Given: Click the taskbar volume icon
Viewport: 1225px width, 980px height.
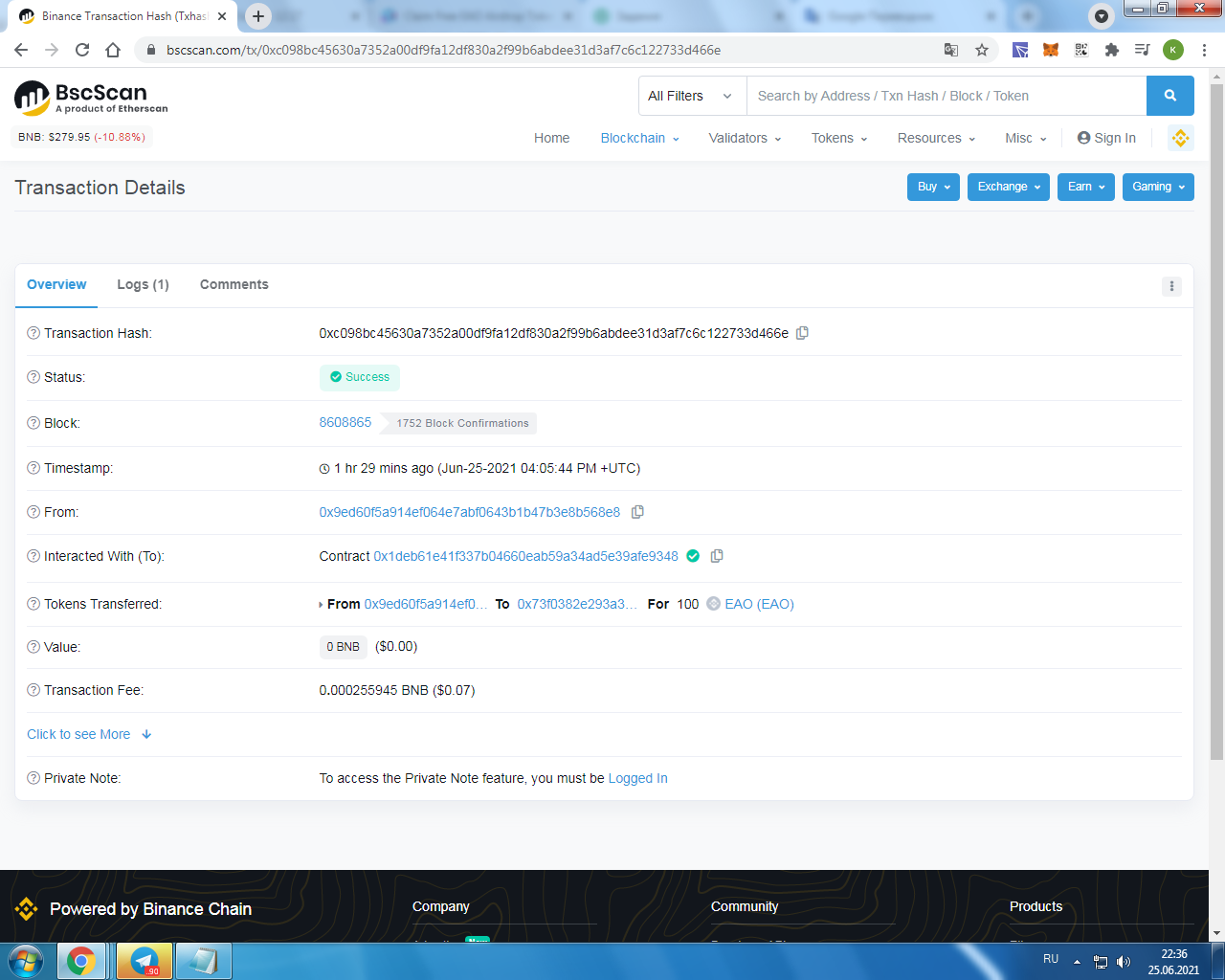Looking at the screenshot, I should tap(1124, 962).
